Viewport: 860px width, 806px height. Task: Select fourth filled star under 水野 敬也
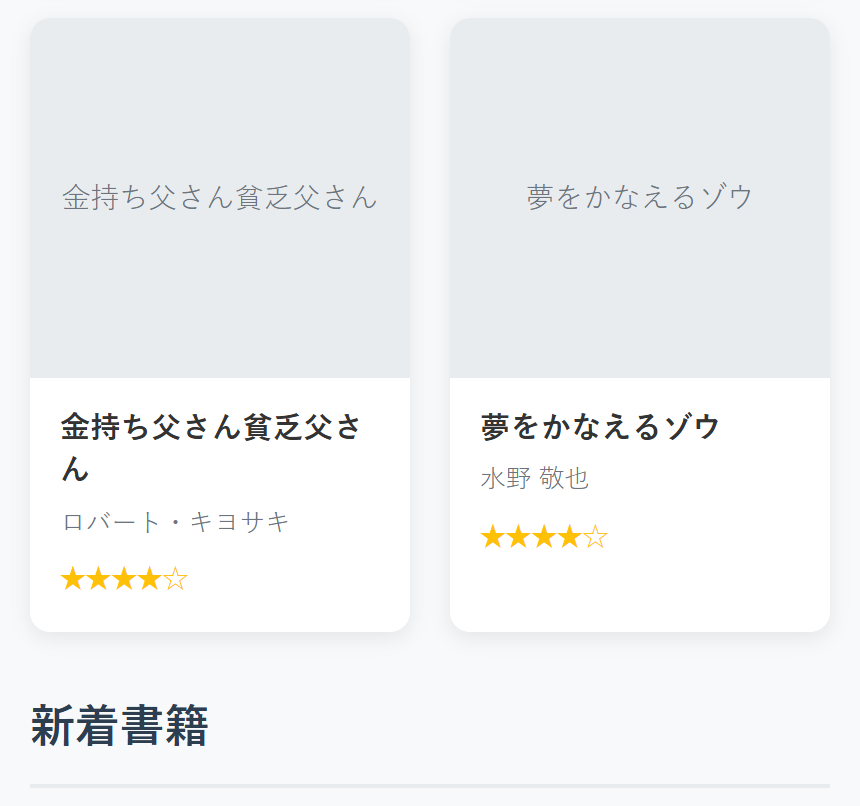click(x=570, y=537)
